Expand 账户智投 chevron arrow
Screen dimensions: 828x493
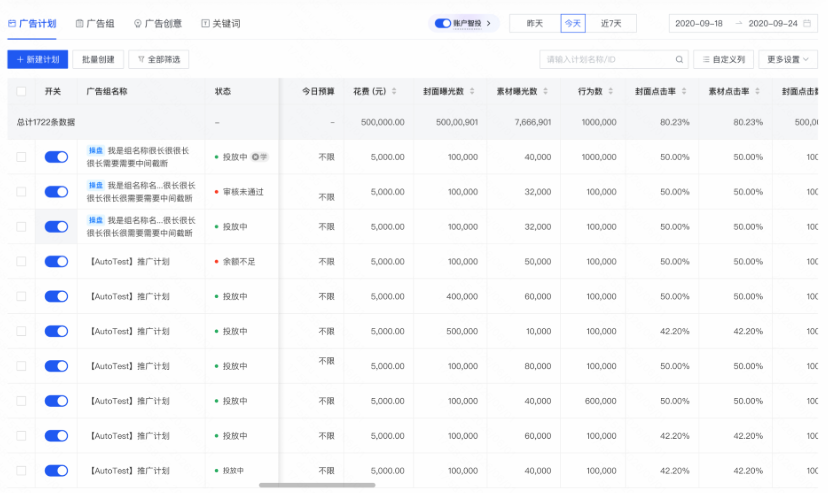(x=488, y=23)
